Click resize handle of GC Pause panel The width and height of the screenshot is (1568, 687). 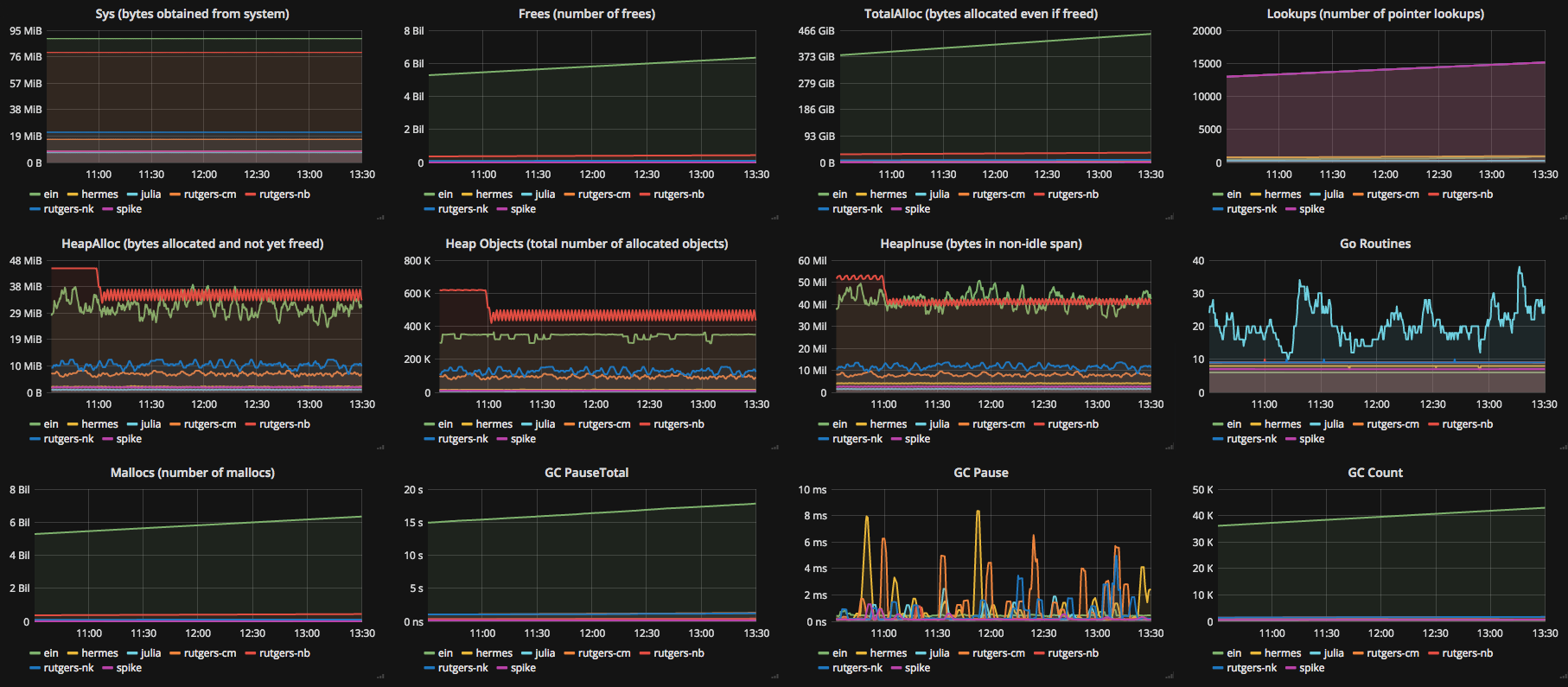pyautogui.click(x=1169, y=677)
